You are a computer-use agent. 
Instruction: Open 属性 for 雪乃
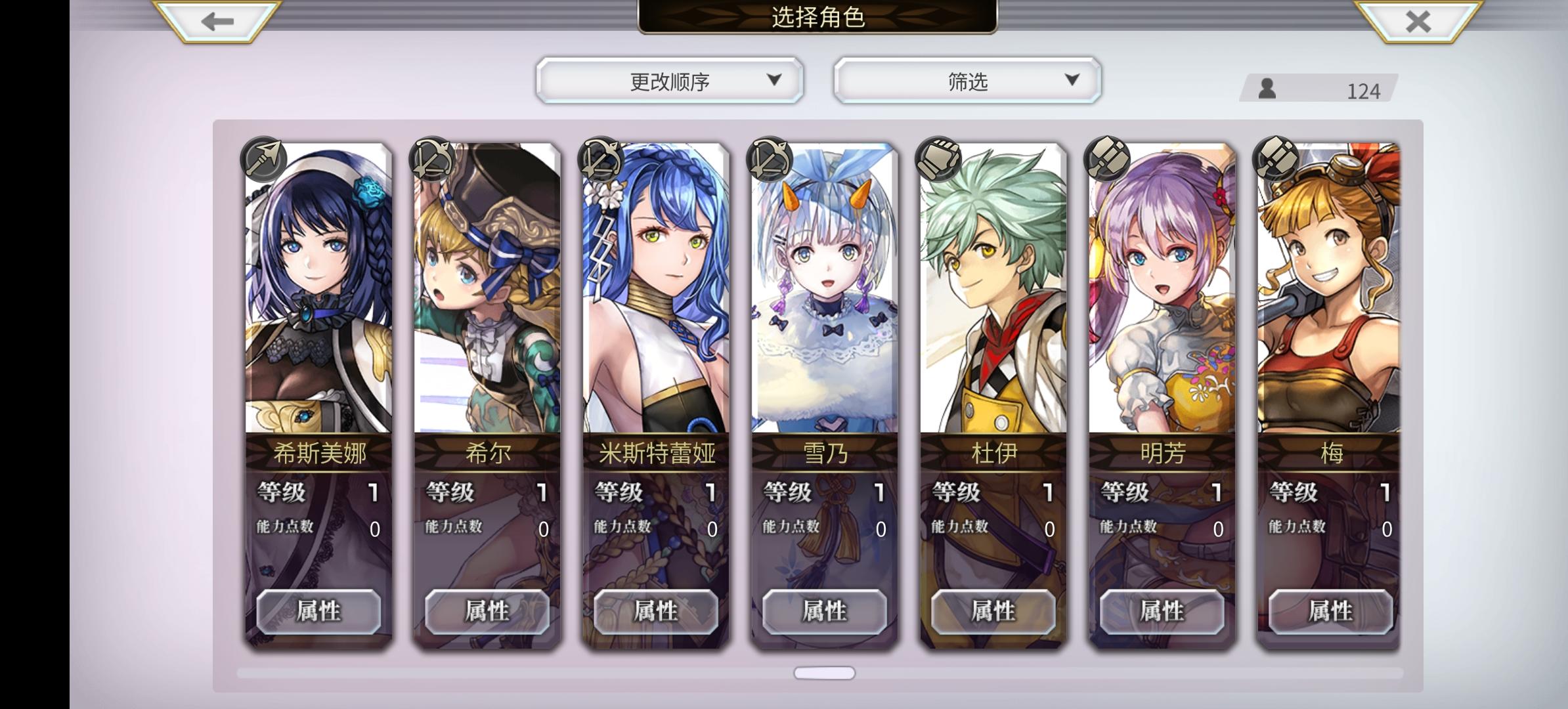(x=825, y=612)
